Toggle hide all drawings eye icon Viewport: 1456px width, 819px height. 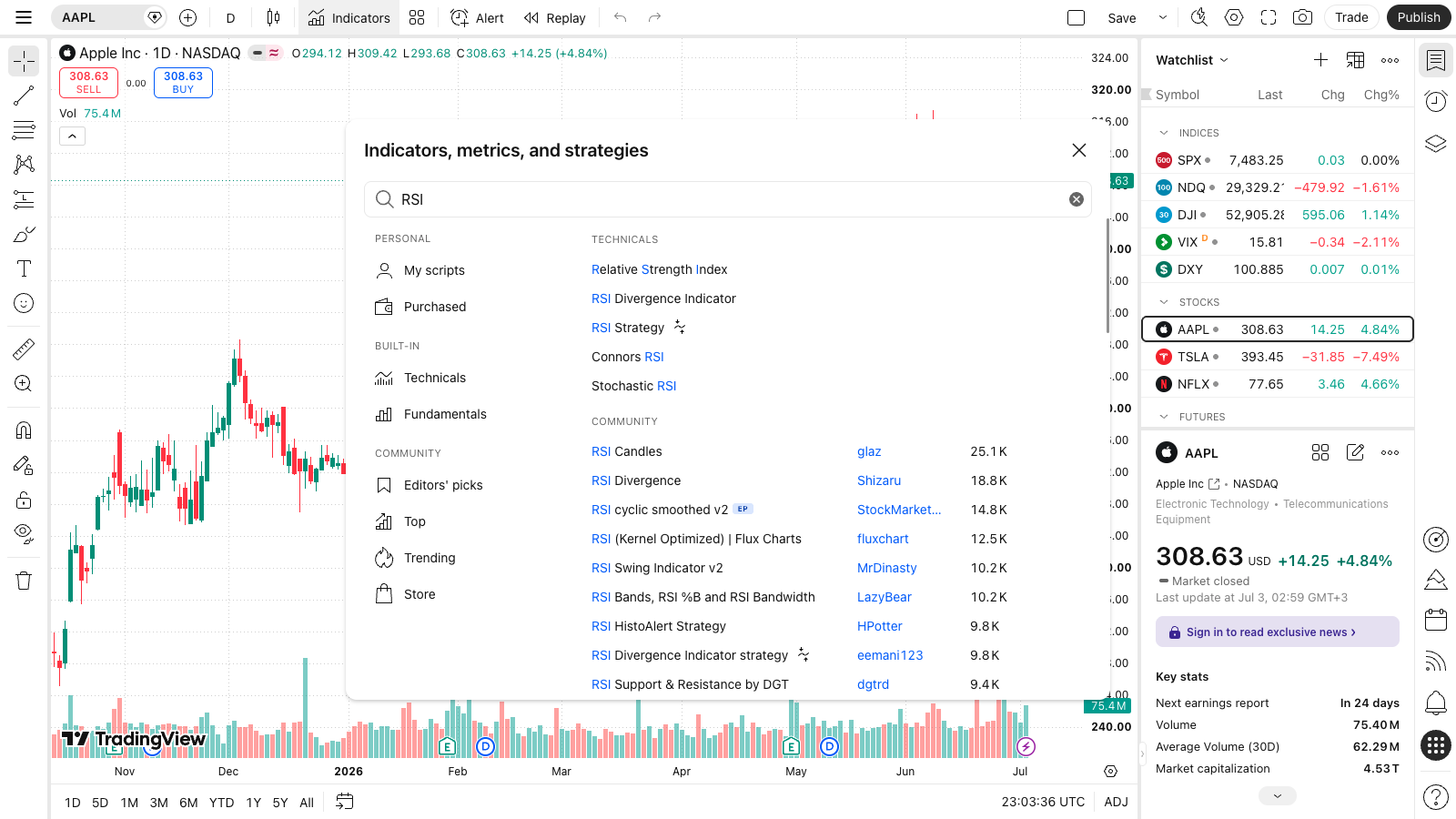pos(24,534)
